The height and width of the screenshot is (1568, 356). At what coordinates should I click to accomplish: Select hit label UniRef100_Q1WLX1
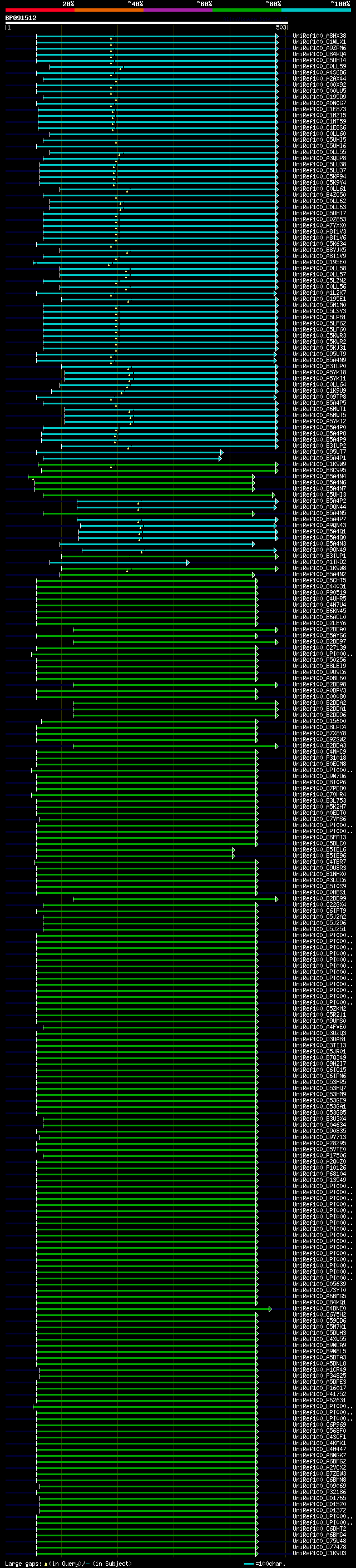(319, 42)
